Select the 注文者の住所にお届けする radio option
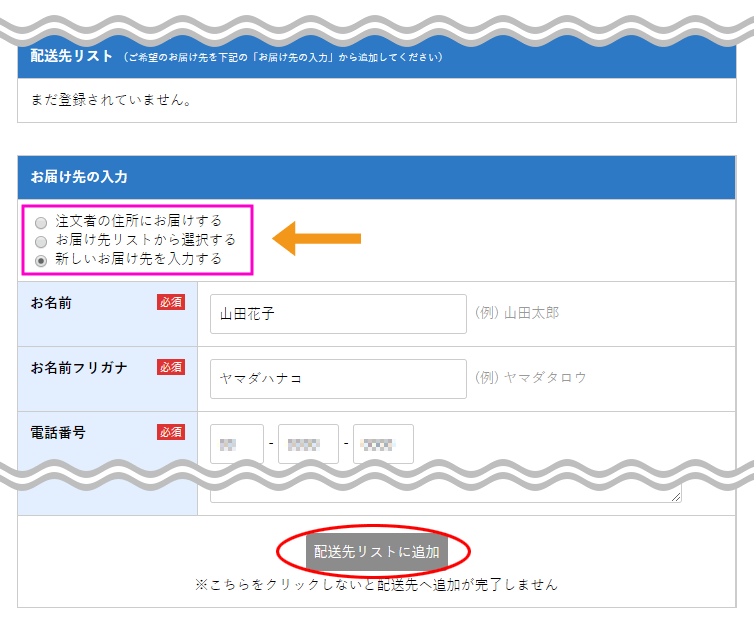This screenshot has height=620, width=754. point(41,222)
